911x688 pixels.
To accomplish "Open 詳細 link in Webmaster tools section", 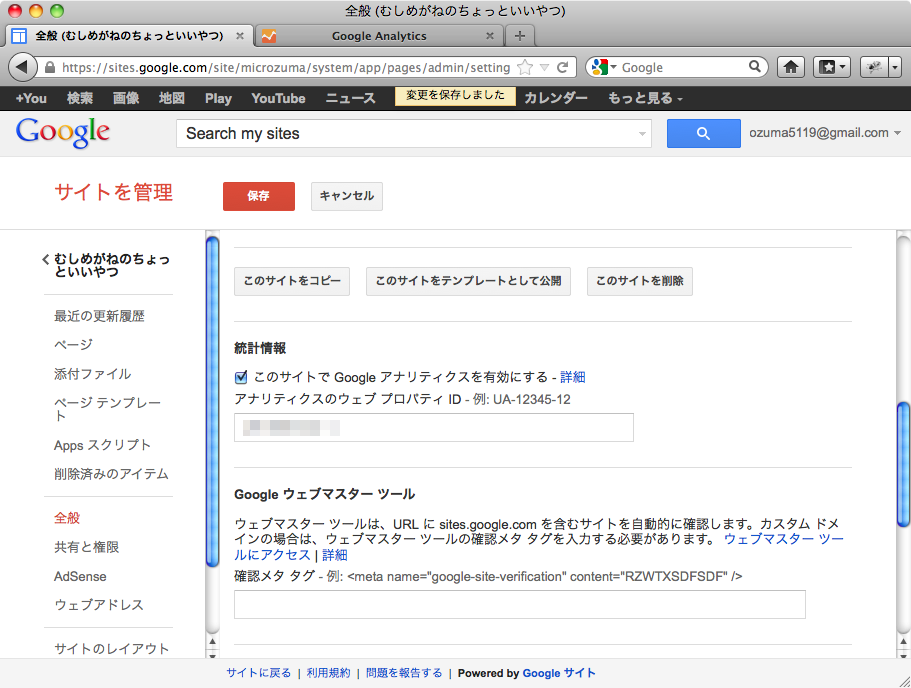I will [335, 555].
